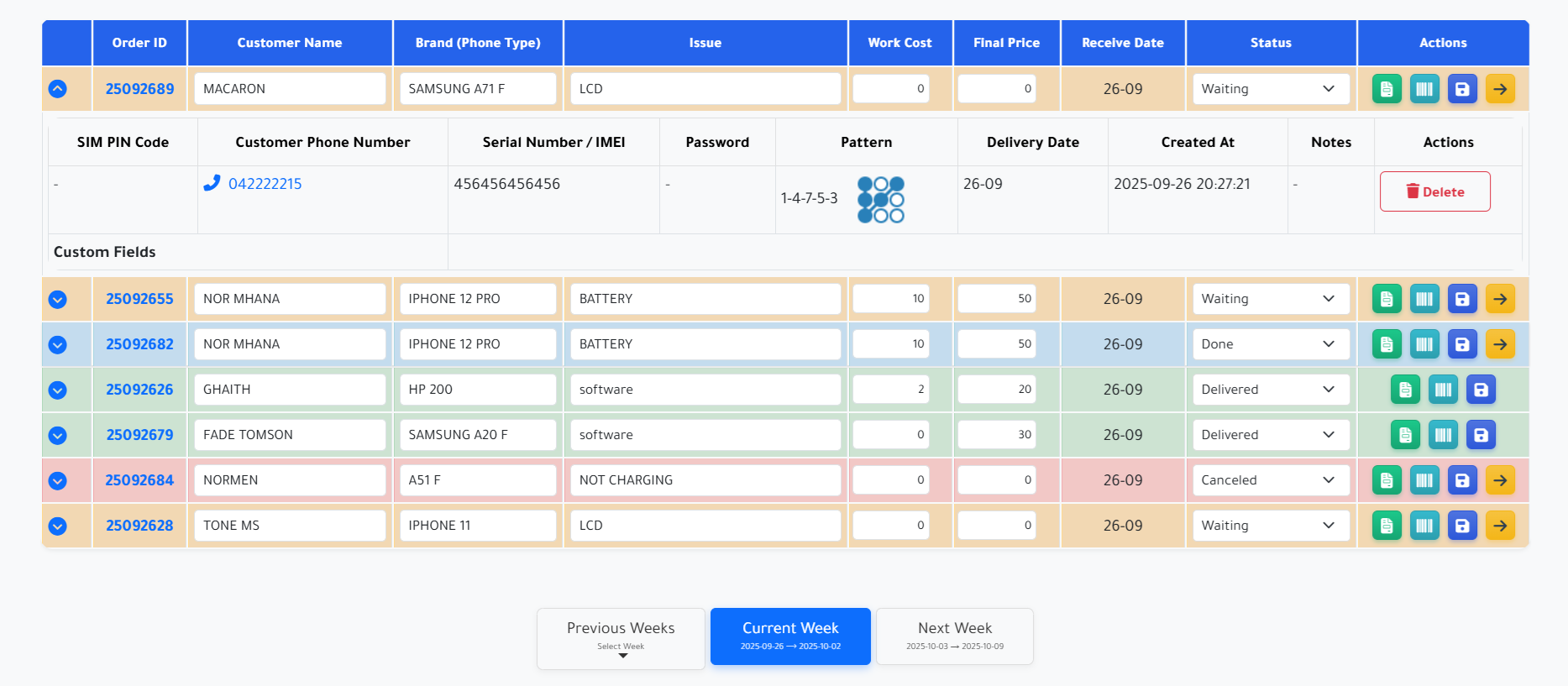Collapse details of order 25092689
The image size is (1568, 686).
click(x=58, y=89)
